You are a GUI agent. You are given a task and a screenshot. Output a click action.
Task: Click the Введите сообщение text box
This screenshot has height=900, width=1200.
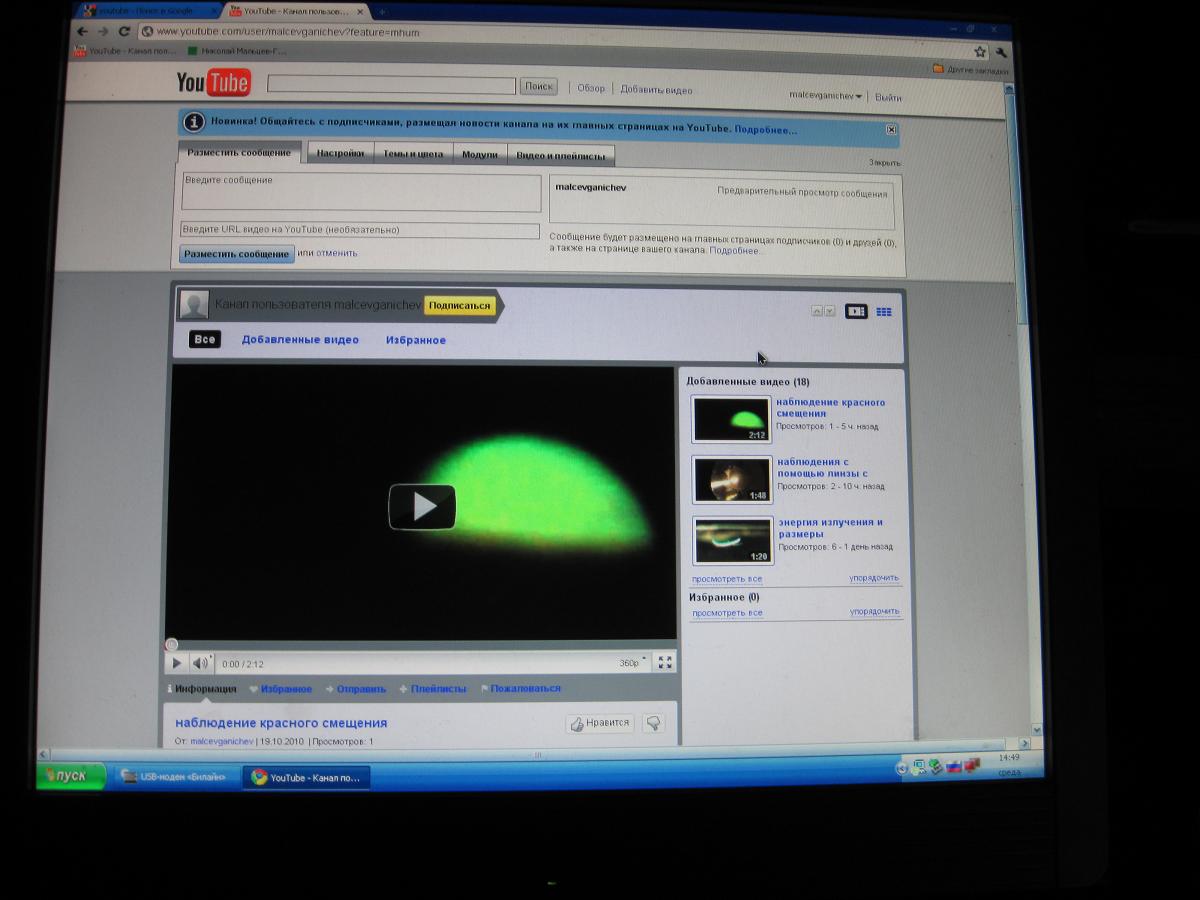361,191
